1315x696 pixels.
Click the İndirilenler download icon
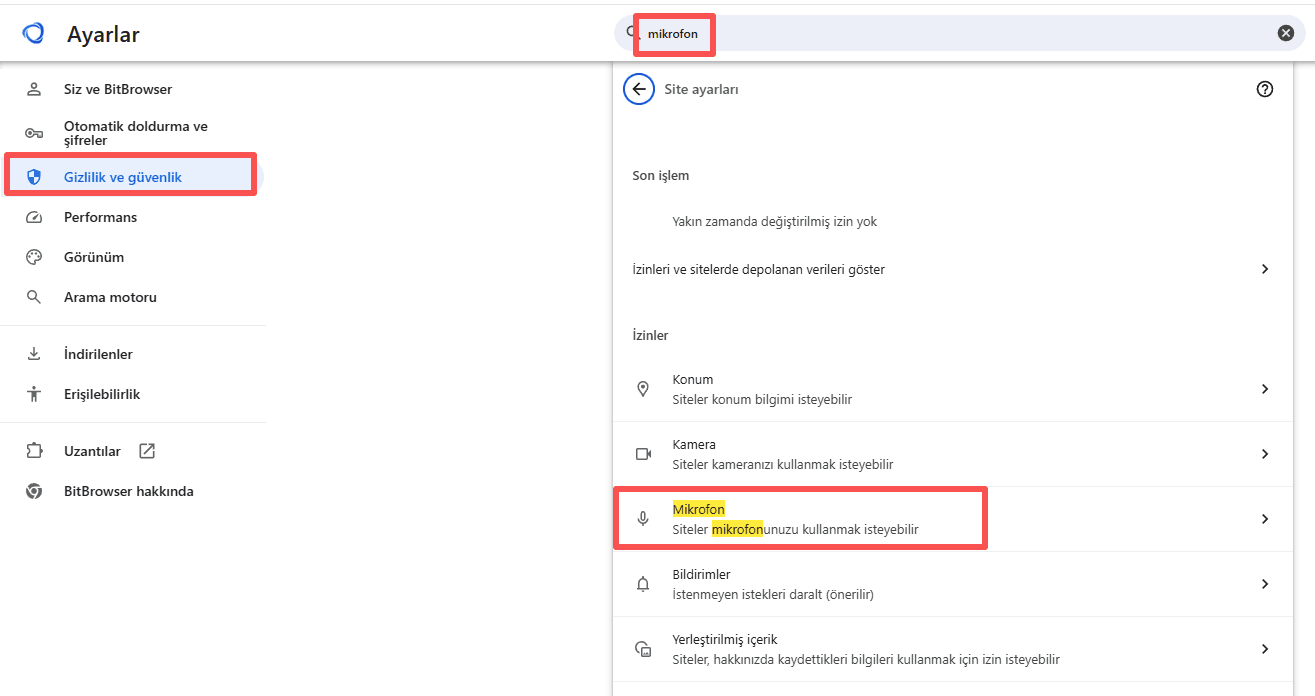pyautogui.click(x=34, y=354)
